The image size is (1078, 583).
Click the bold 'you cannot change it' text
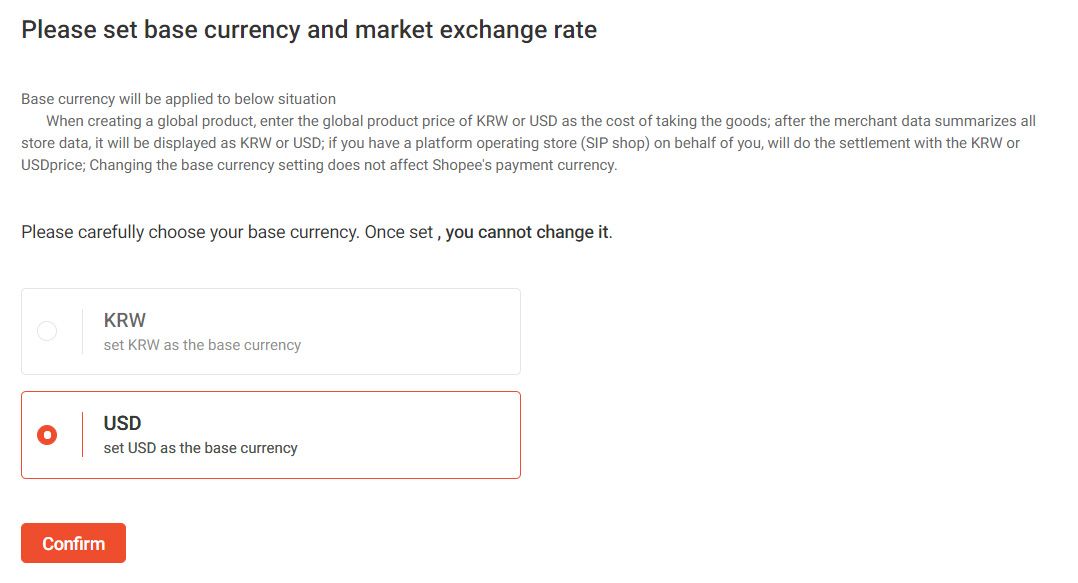[527, 232]
